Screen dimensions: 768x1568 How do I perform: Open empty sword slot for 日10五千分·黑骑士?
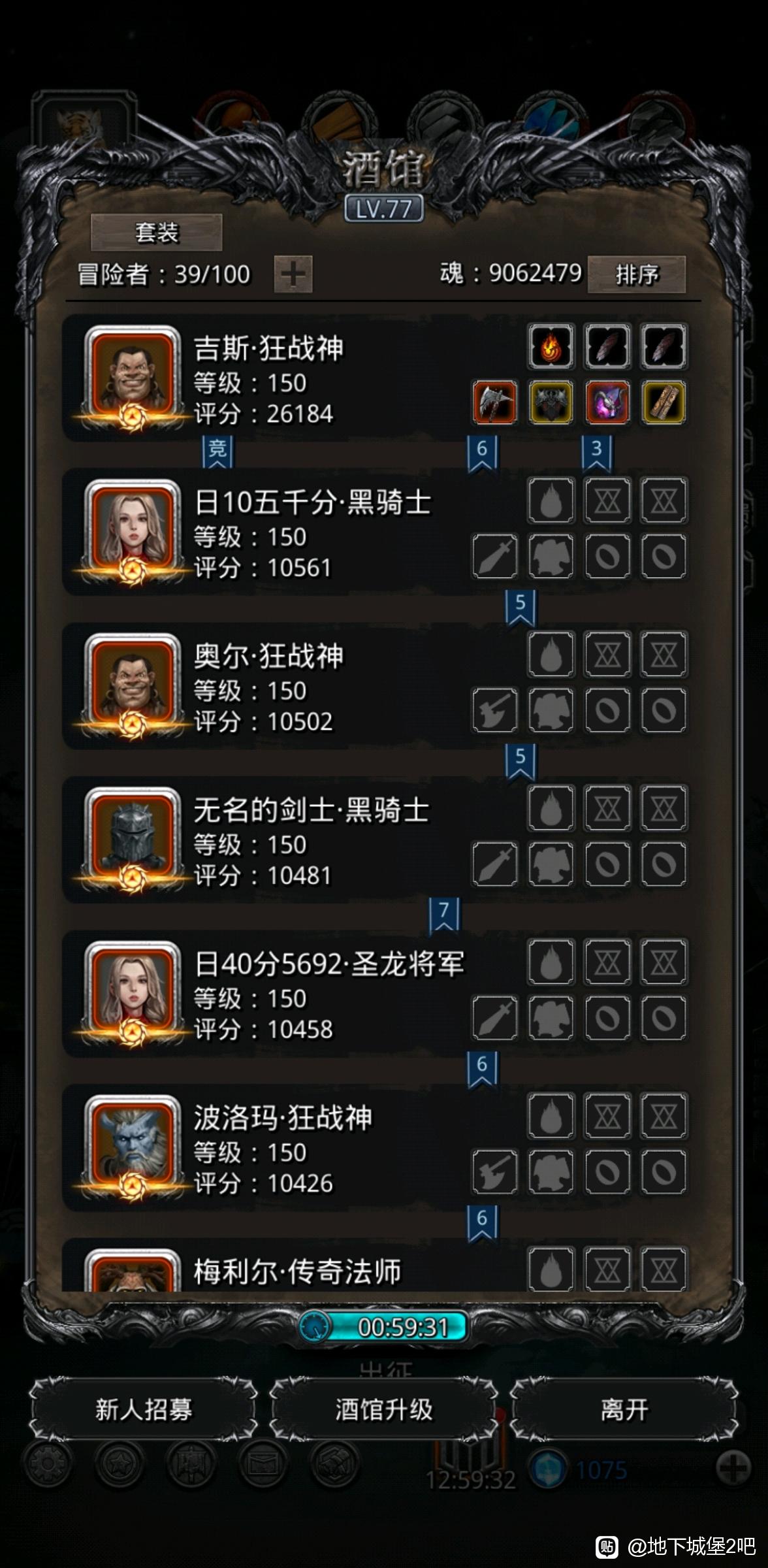point(495,556)
